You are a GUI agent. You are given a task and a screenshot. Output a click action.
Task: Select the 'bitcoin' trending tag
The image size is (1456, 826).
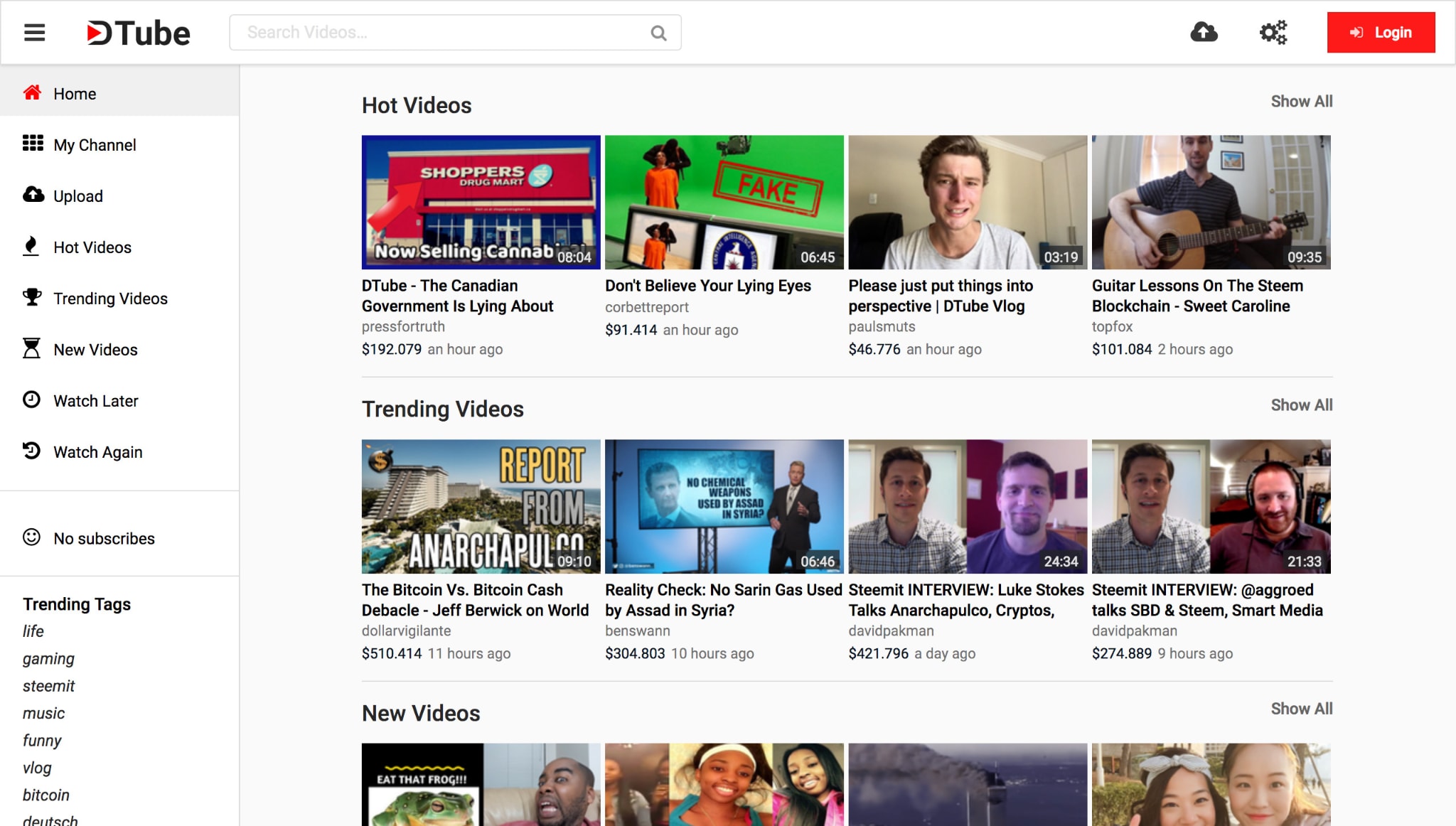(x=46, y=795)
